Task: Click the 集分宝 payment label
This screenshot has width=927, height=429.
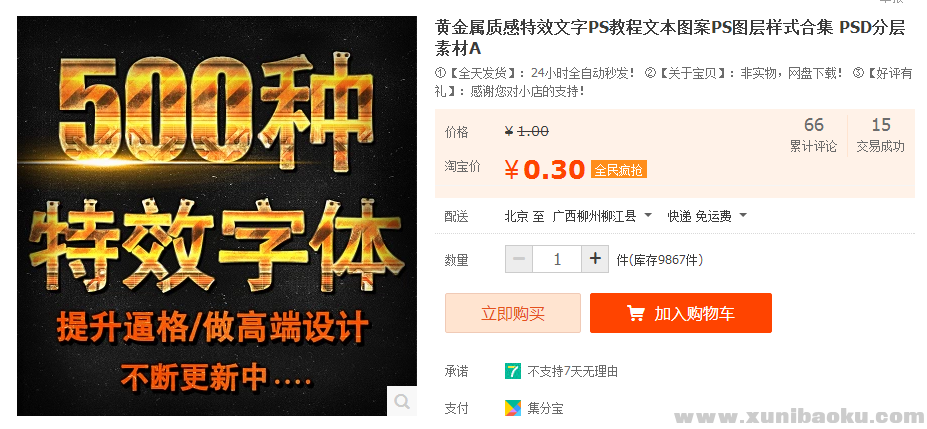Action: coord(545,408)
